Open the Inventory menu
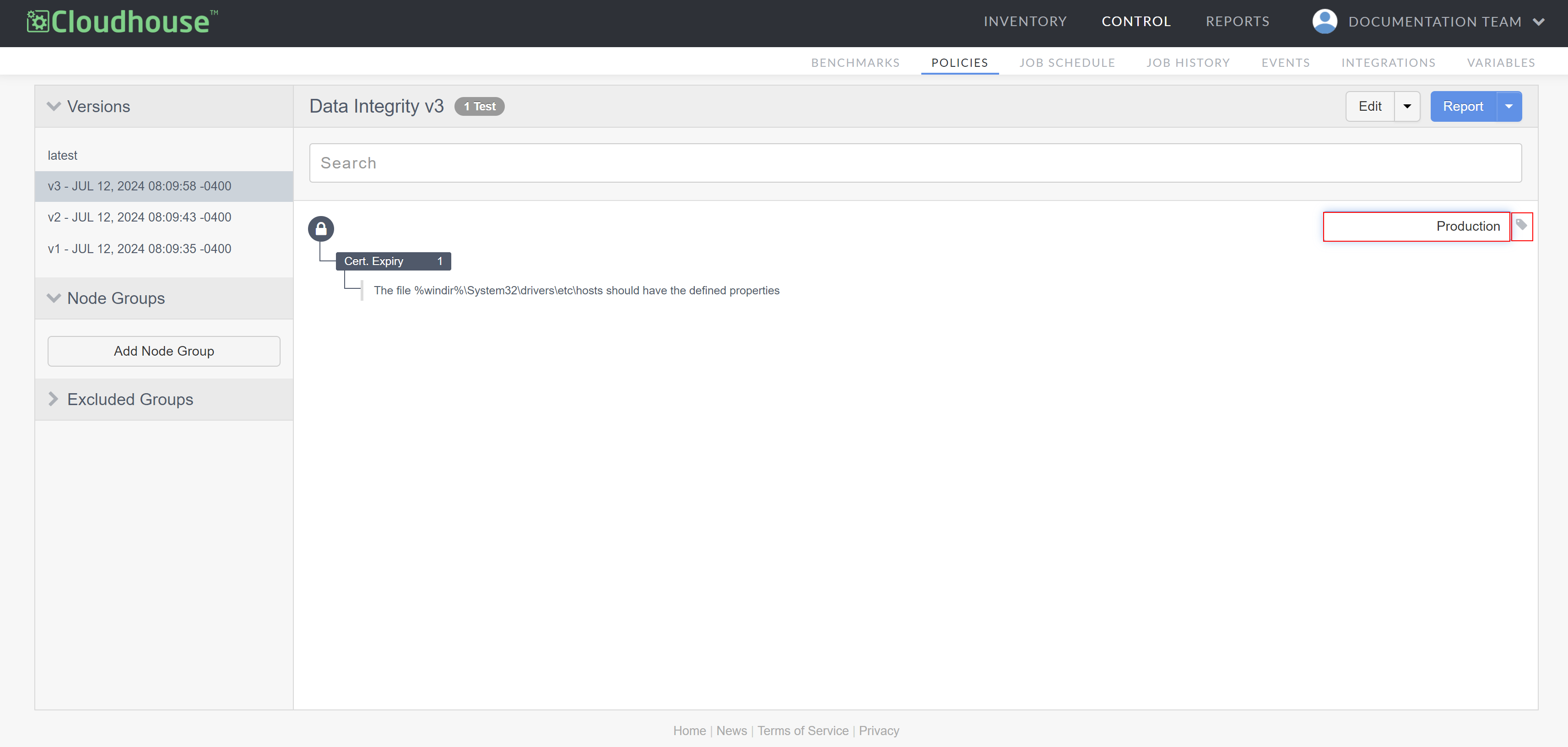The width and height of the screenshot is (1568, 747). tap(1025, 22)
